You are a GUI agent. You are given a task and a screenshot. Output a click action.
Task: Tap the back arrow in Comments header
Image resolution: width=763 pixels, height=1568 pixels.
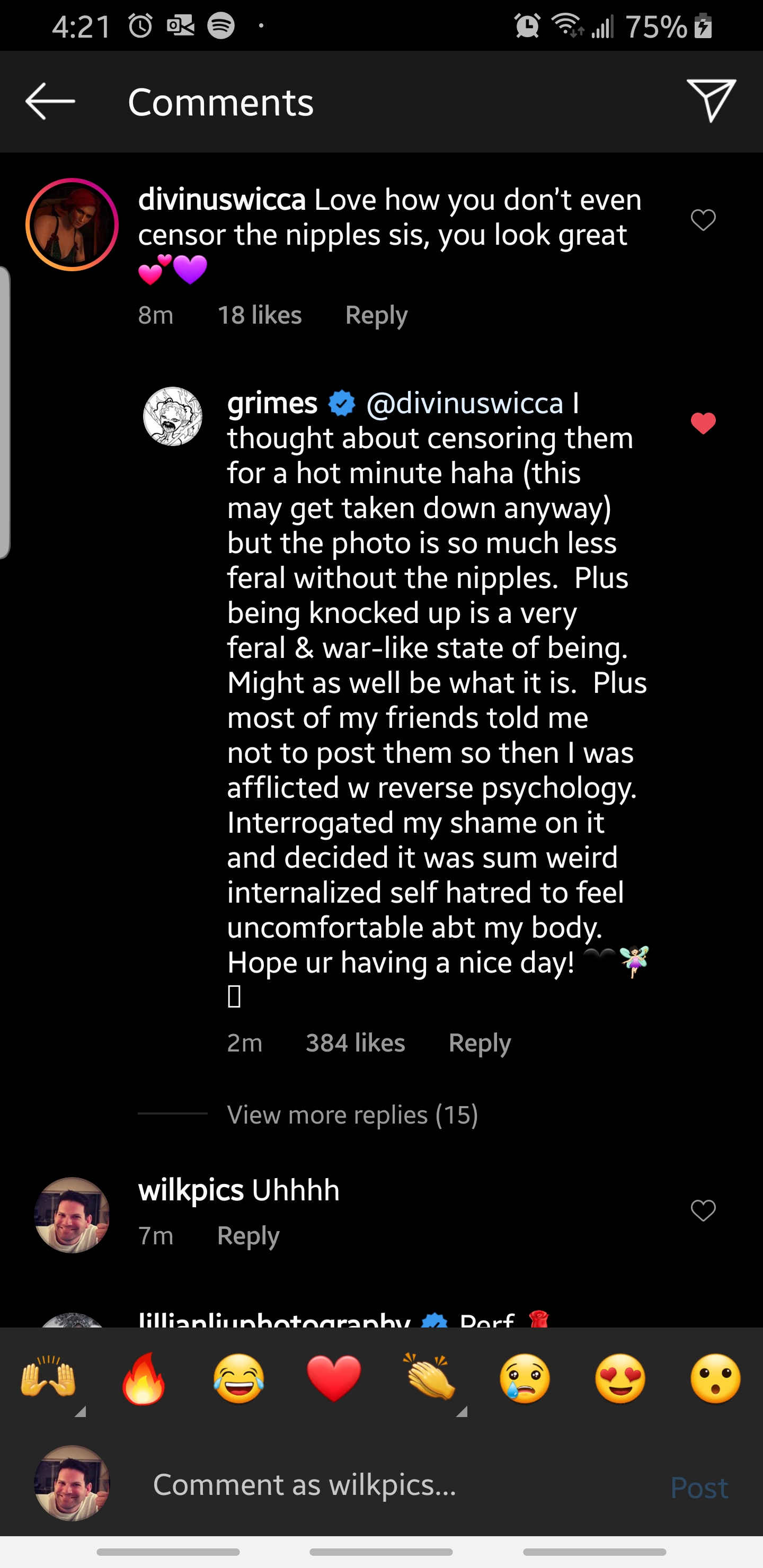pos(50,102)
